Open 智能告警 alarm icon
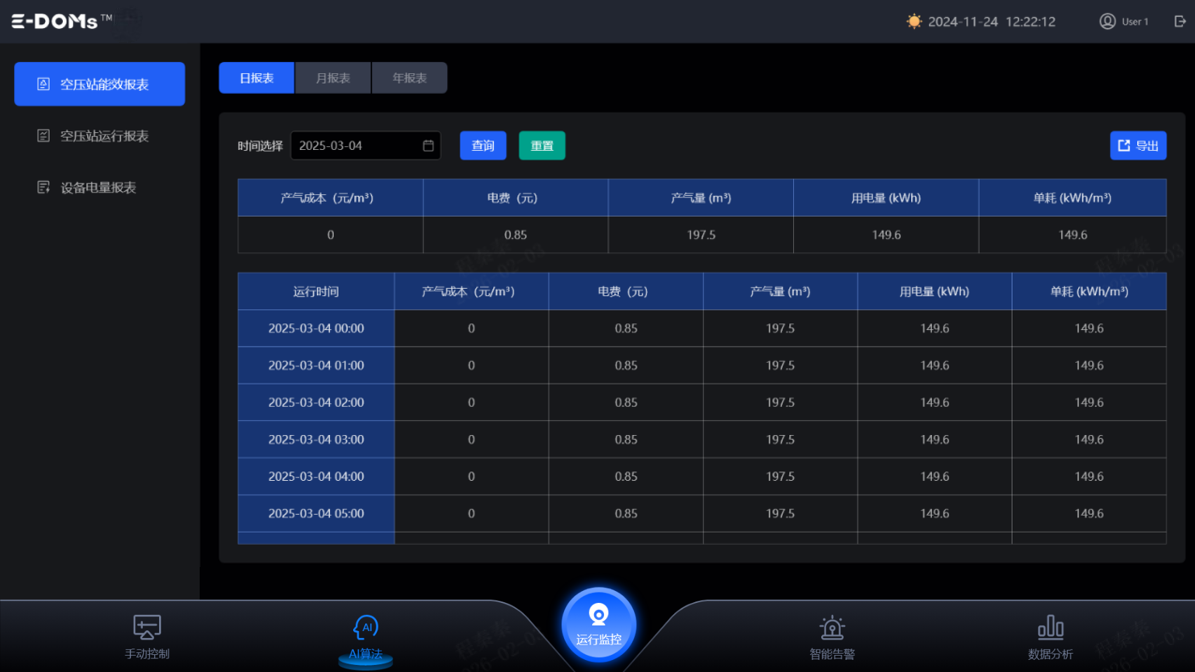 (832, 628)
